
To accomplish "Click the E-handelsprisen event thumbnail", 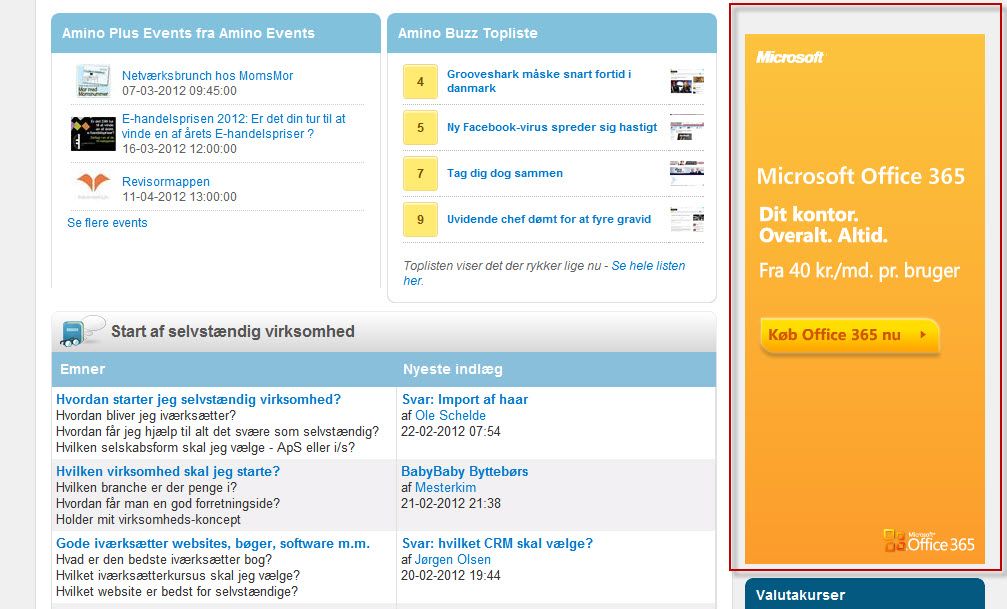I will point(93,134).
